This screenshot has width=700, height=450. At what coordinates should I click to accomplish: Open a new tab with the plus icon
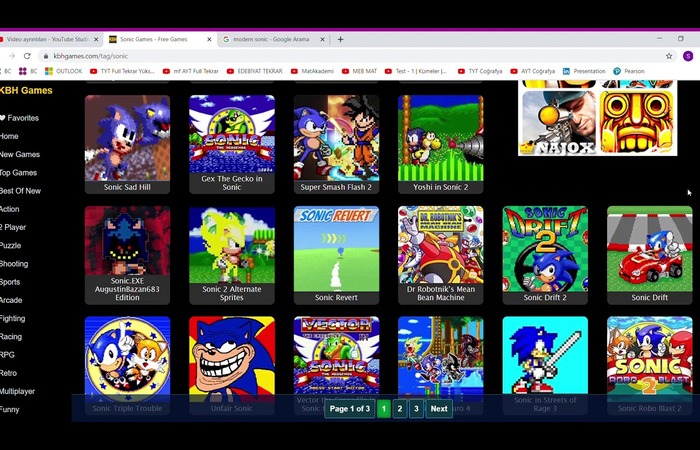[x=340, y=39]
